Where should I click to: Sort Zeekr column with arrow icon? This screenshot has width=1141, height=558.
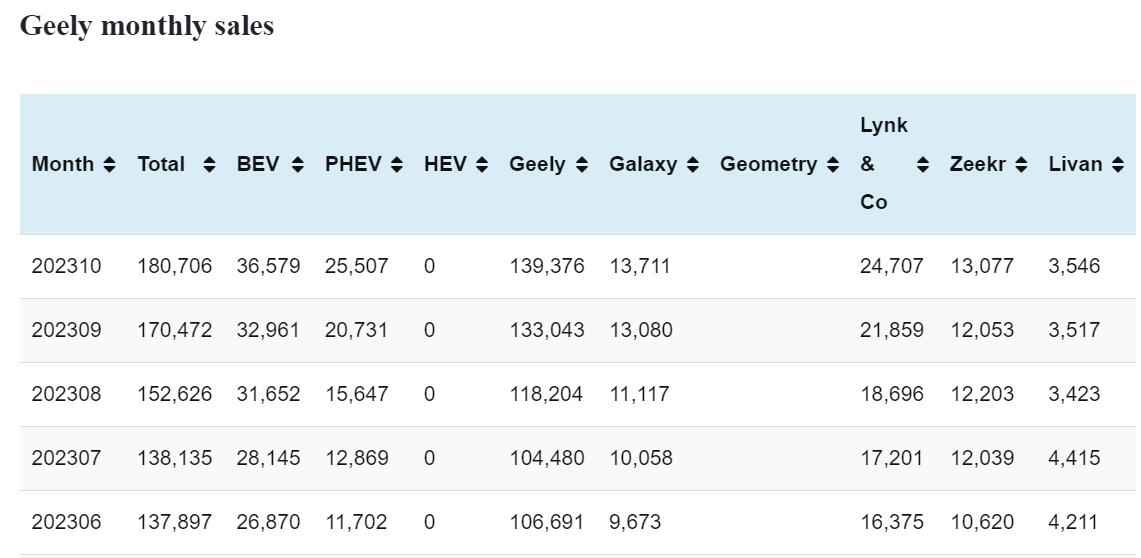click(x=1021, y=164)
